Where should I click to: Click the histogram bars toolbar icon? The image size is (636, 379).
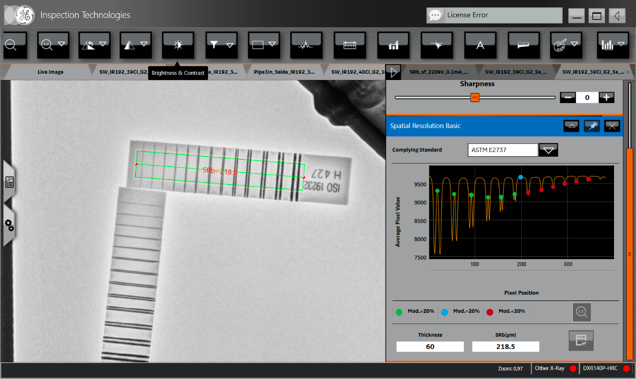click(x=607, y=45)
